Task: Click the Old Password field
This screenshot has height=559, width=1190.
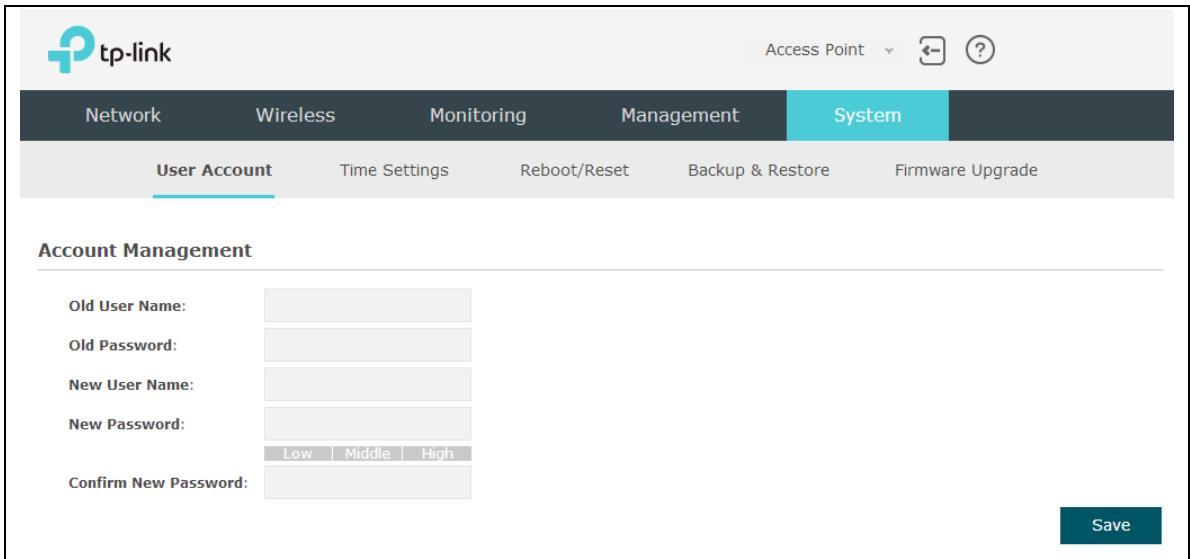Action: (x=367, y=345)
